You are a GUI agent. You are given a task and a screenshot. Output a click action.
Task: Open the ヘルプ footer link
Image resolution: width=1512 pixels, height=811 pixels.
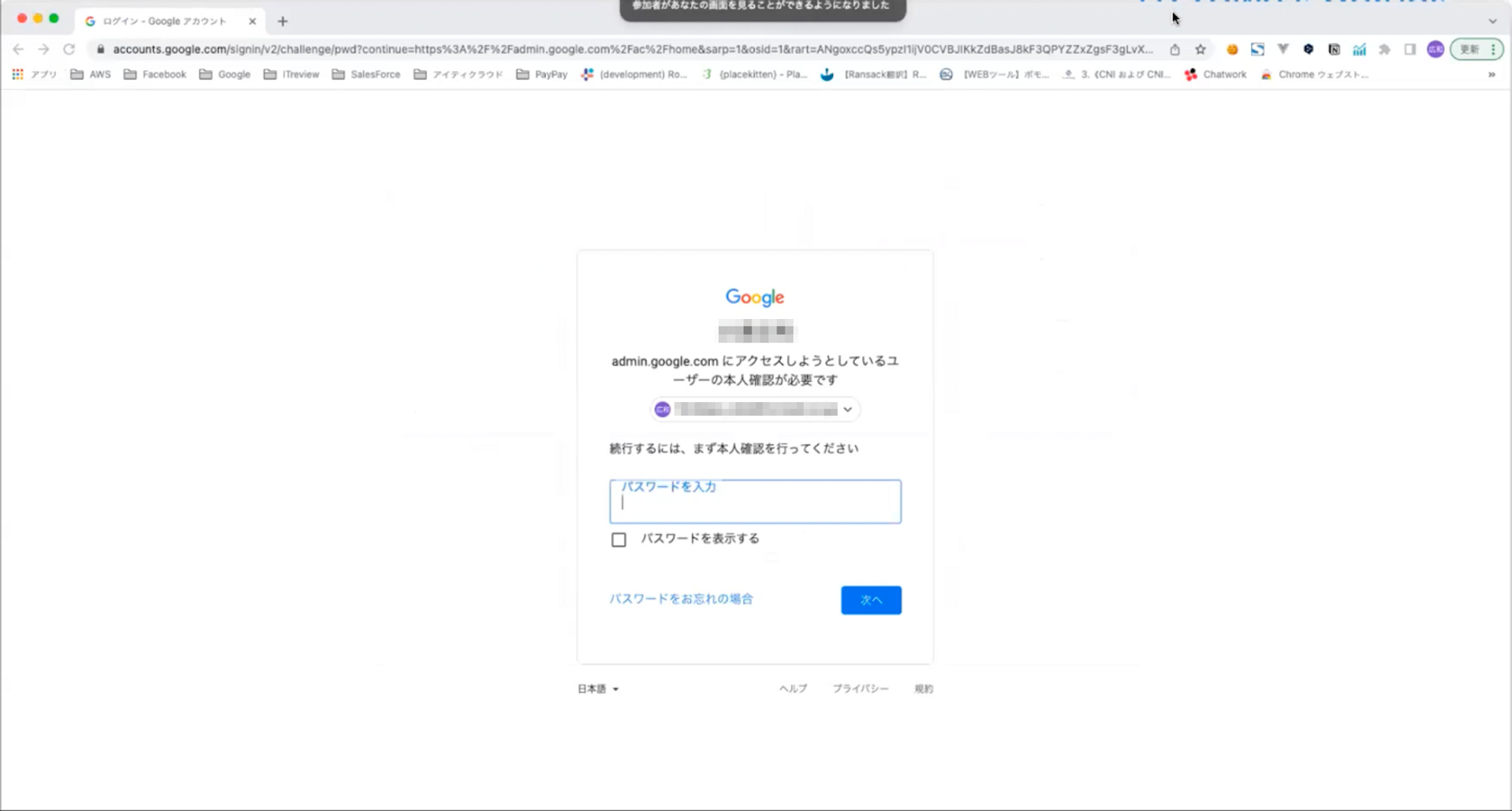coord(793,689)
